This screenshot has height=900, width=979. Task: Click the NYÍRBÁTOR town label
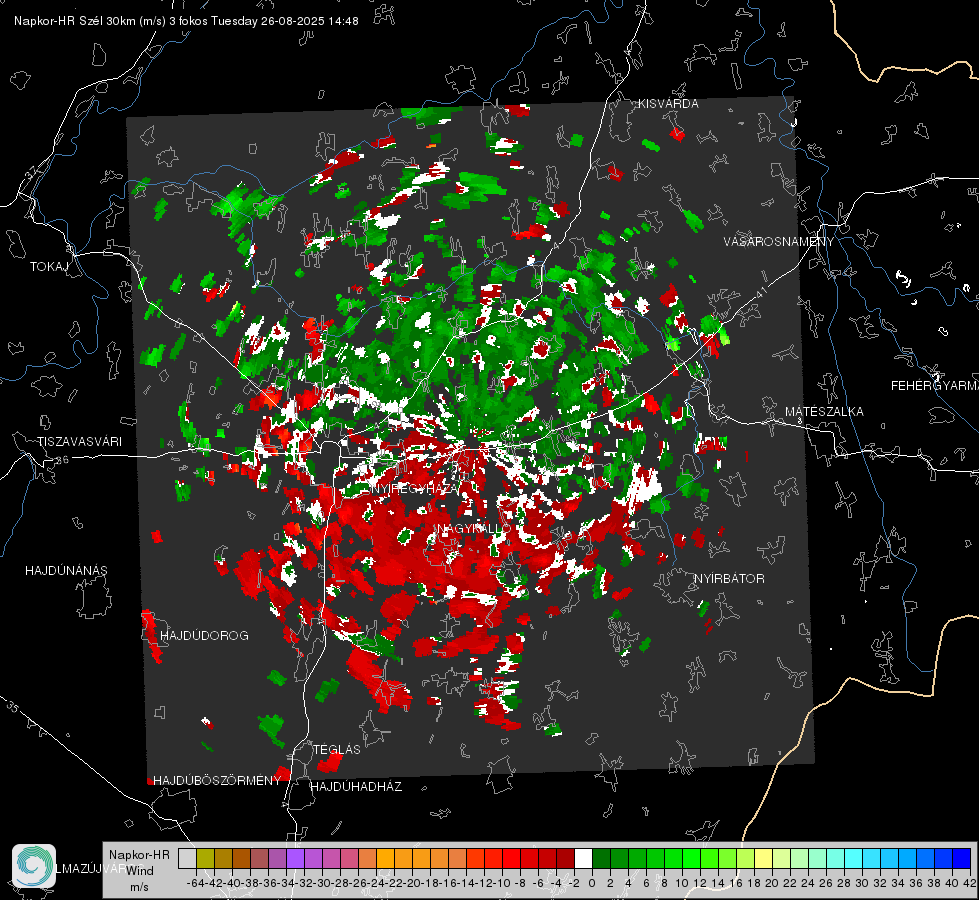pyautogui.click(x=729, y=579)
